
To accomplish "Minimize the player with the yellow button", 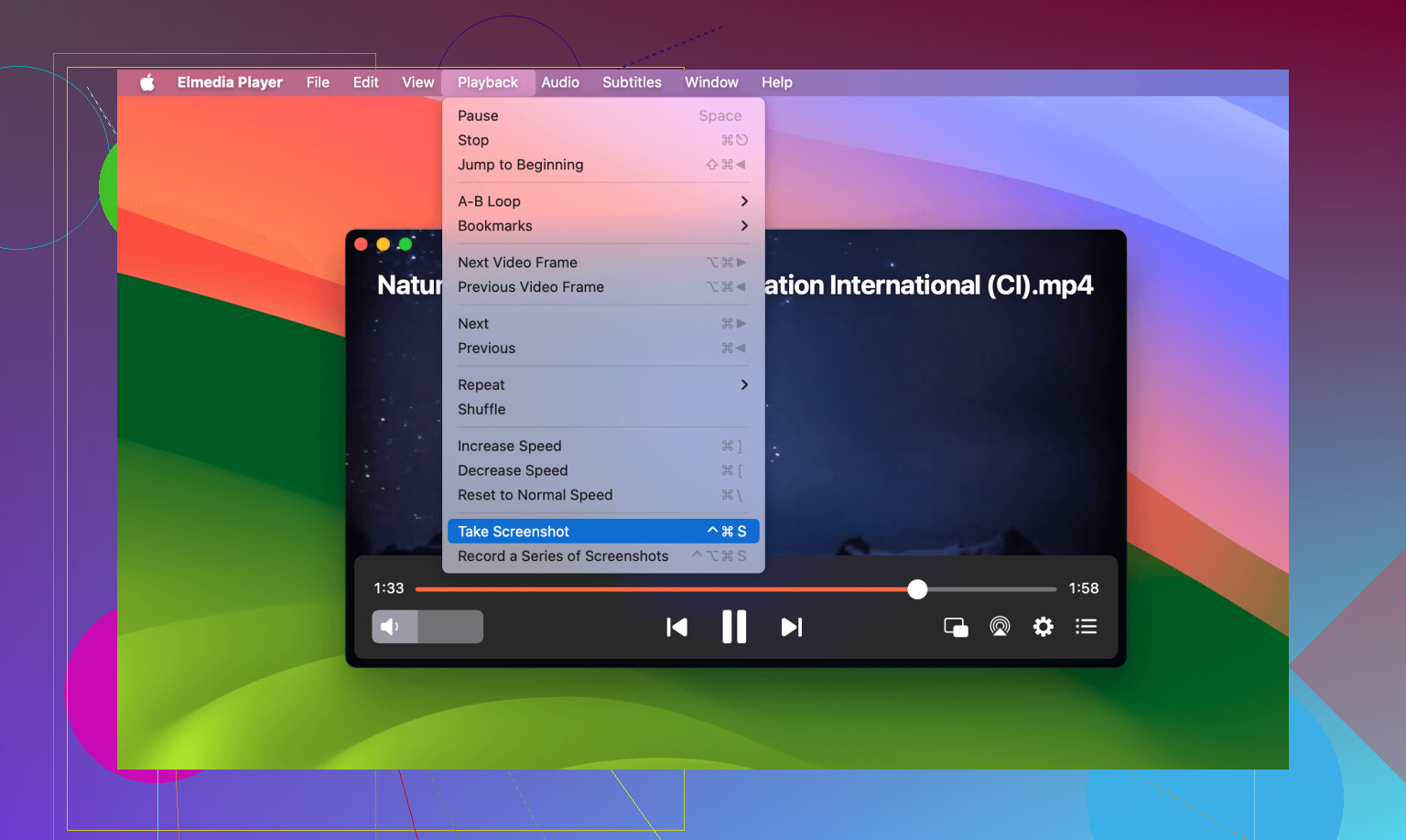I will click(383, 244).
